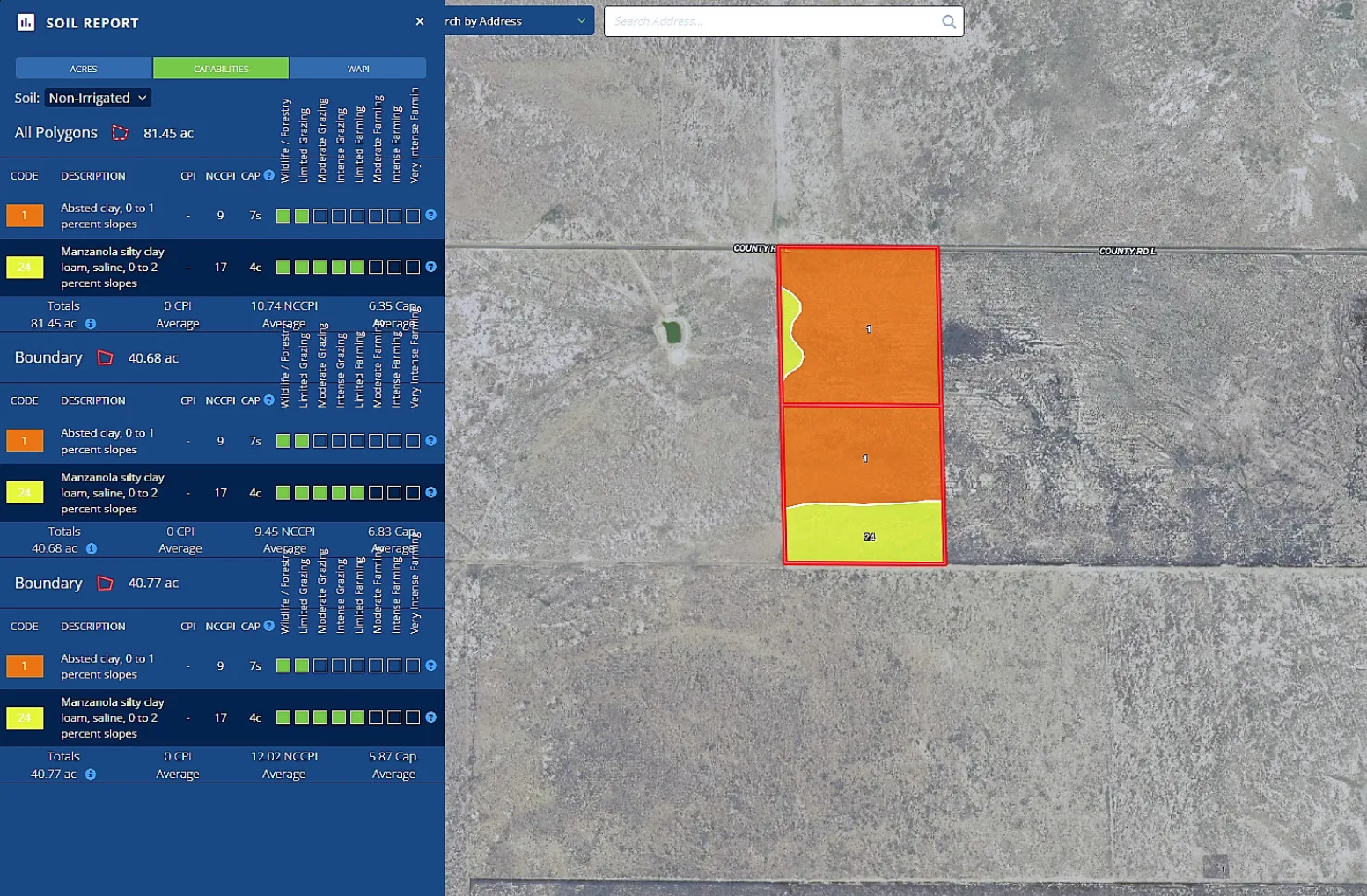Select the CAPABILITIES tab

tap(221, 69)
